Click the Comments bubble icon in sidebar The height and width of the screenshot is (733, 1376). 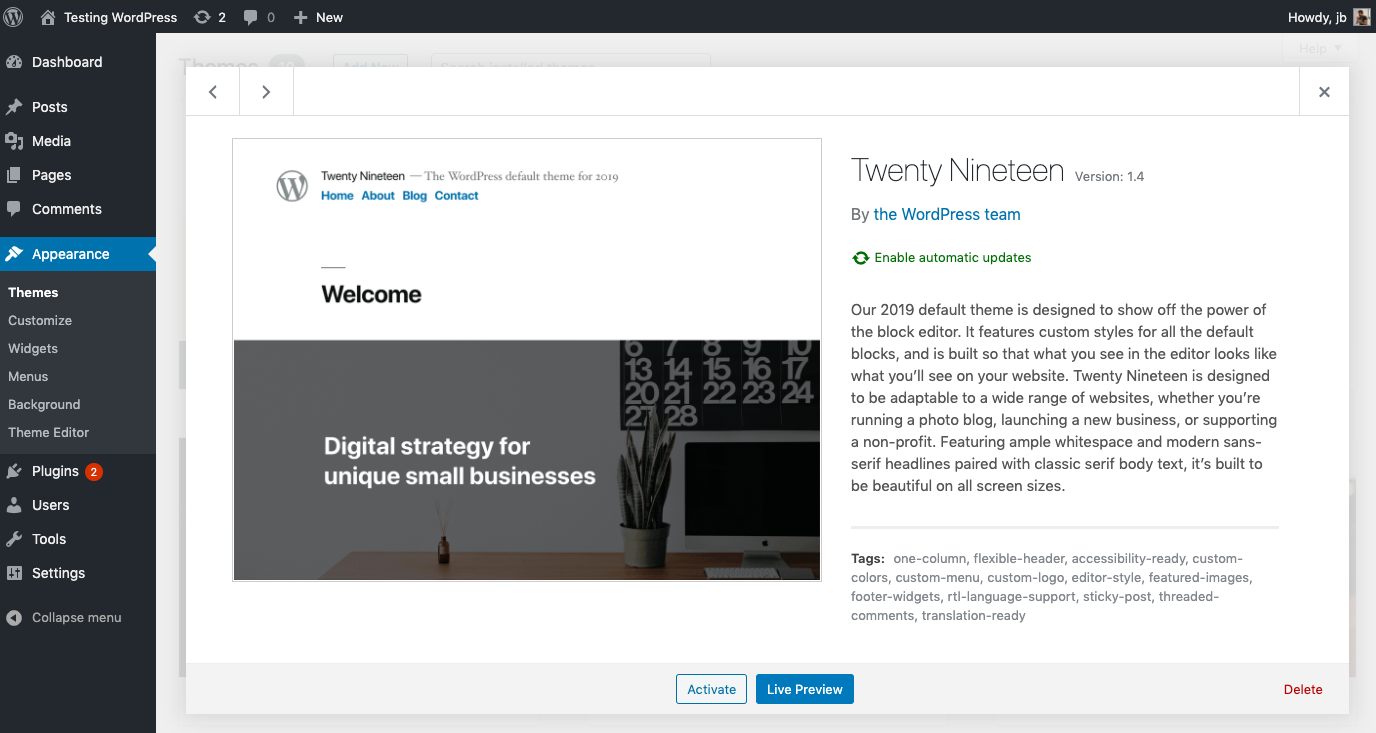(x=14, y=209)
